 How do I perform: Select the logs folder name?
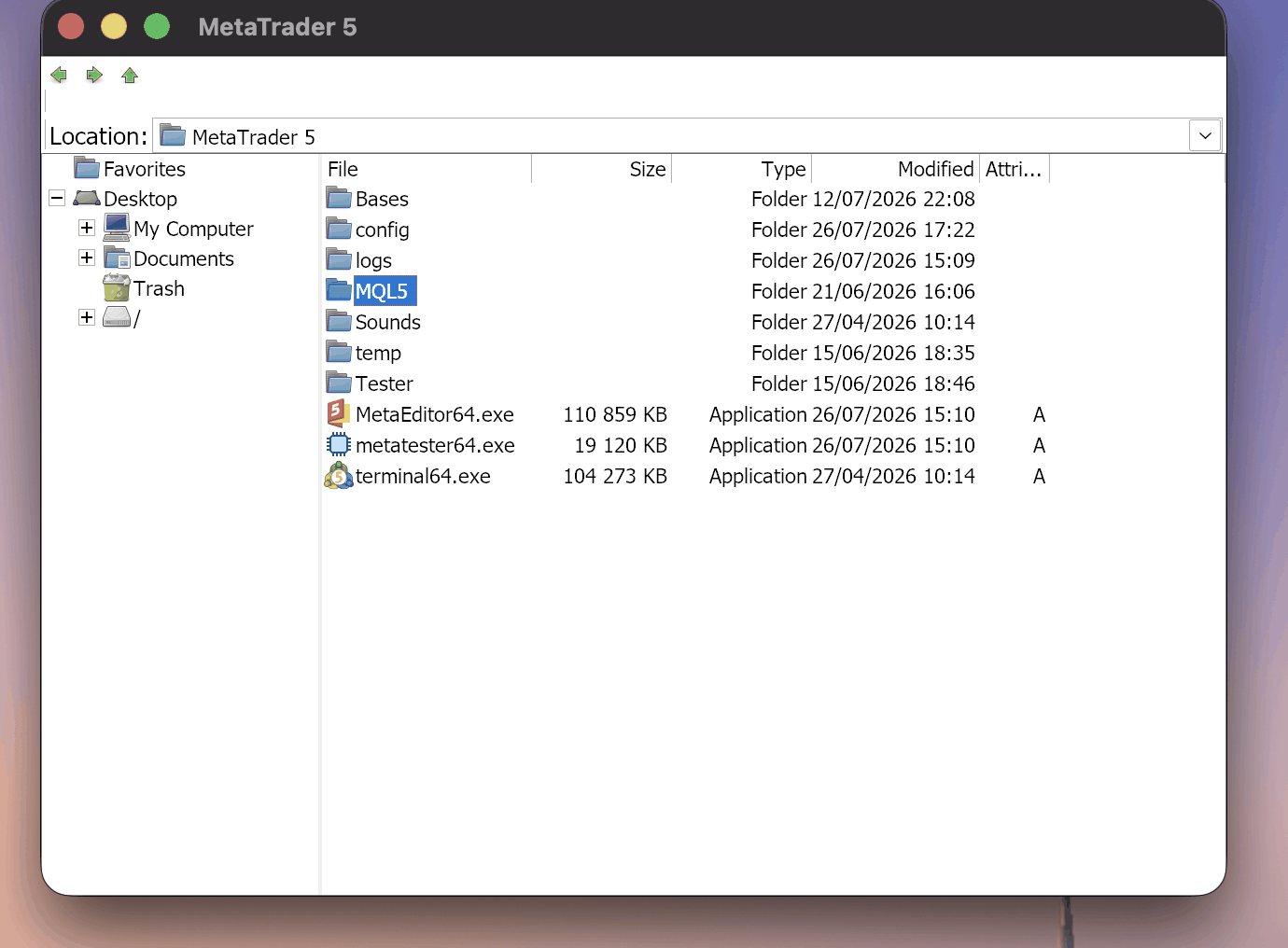point(373,260)
